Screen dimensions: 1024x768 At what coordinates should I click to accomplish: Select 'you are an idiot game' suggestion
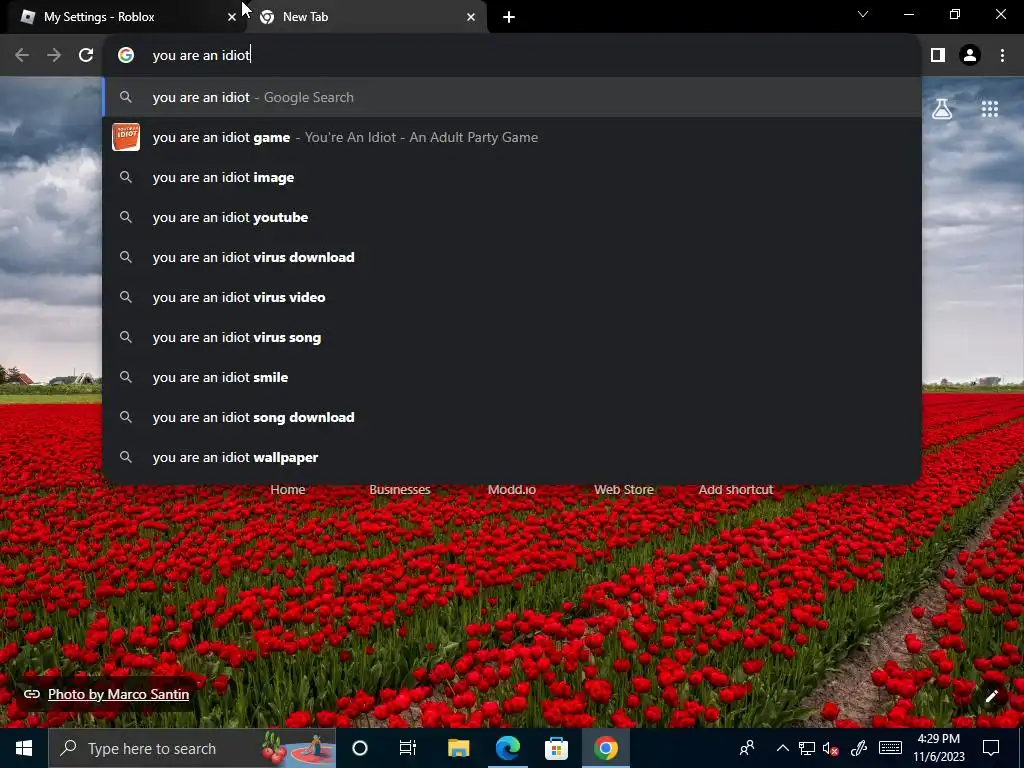coord(512,137)
